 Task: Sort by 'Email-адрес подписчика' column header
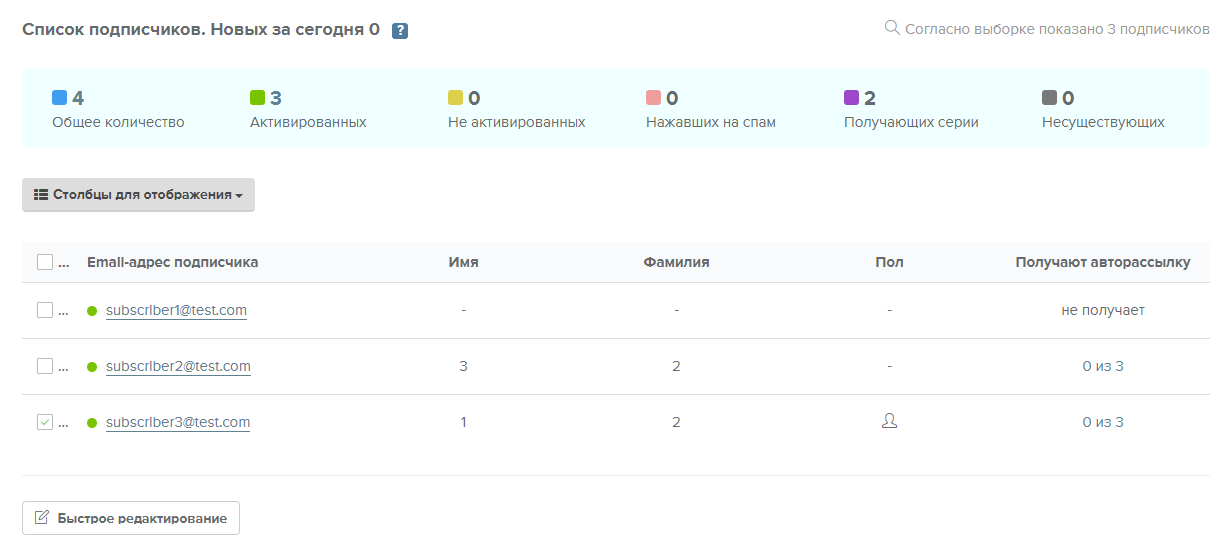pos(172,262)
